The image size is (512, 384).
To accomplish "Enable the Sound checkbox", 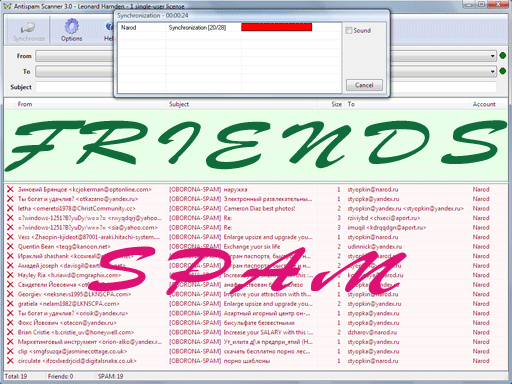I will [x=349, y=31].
